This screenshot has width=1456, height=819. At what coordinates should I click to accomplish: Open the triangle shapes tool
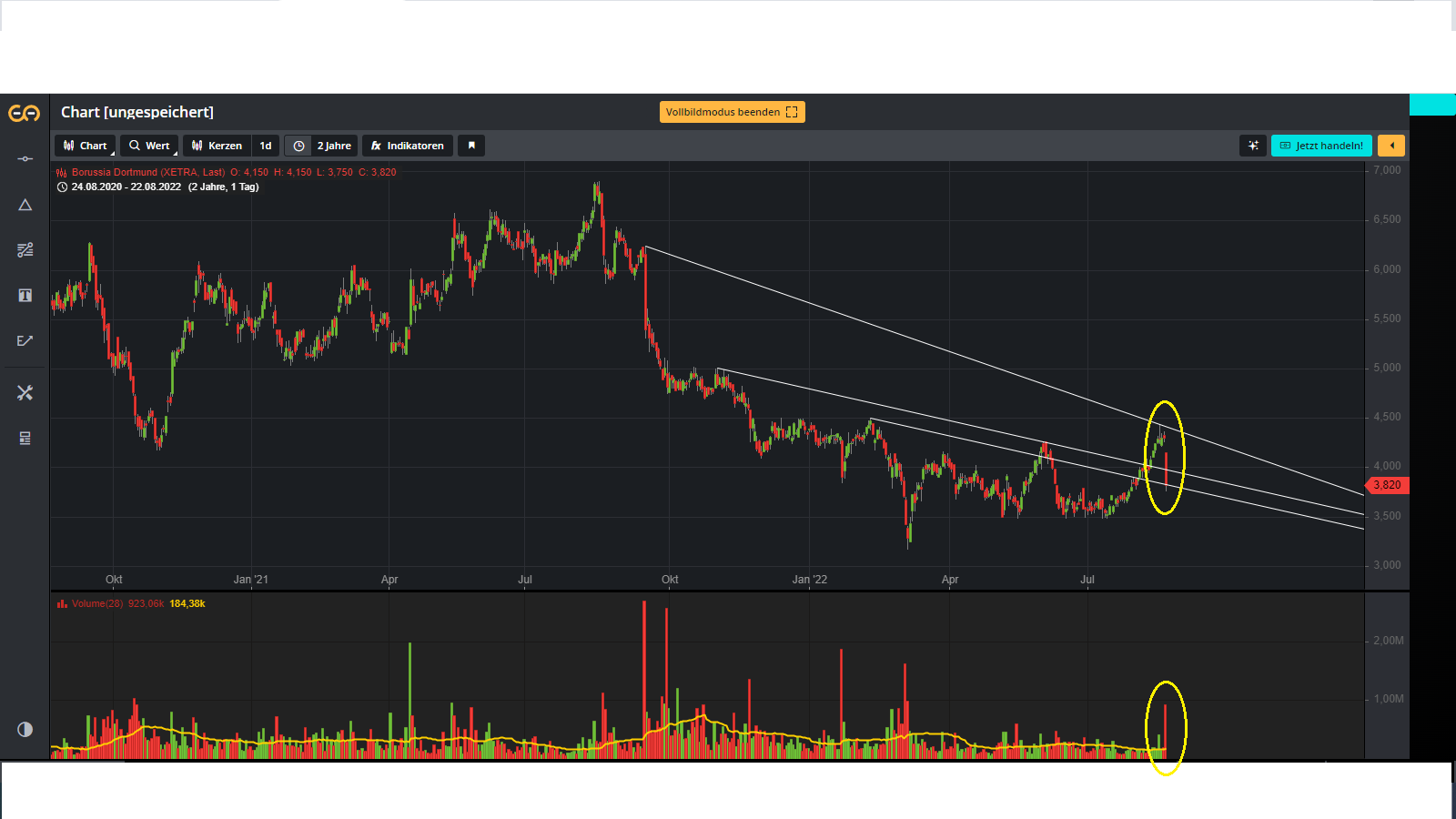click(x=25, y=205)
